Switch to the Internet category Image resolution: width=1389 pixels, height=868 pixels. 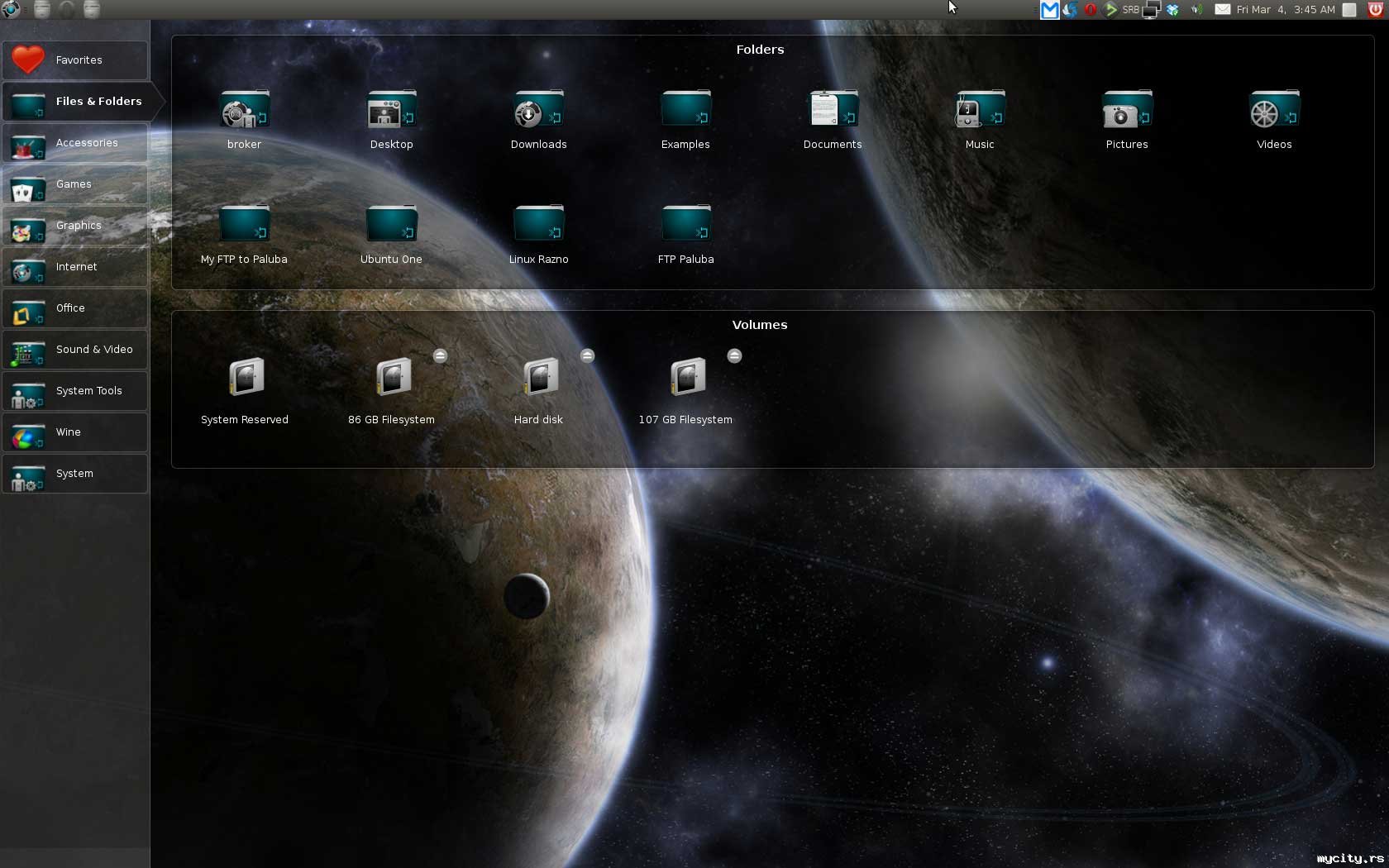pyautogui.click(x=75, y=267)
